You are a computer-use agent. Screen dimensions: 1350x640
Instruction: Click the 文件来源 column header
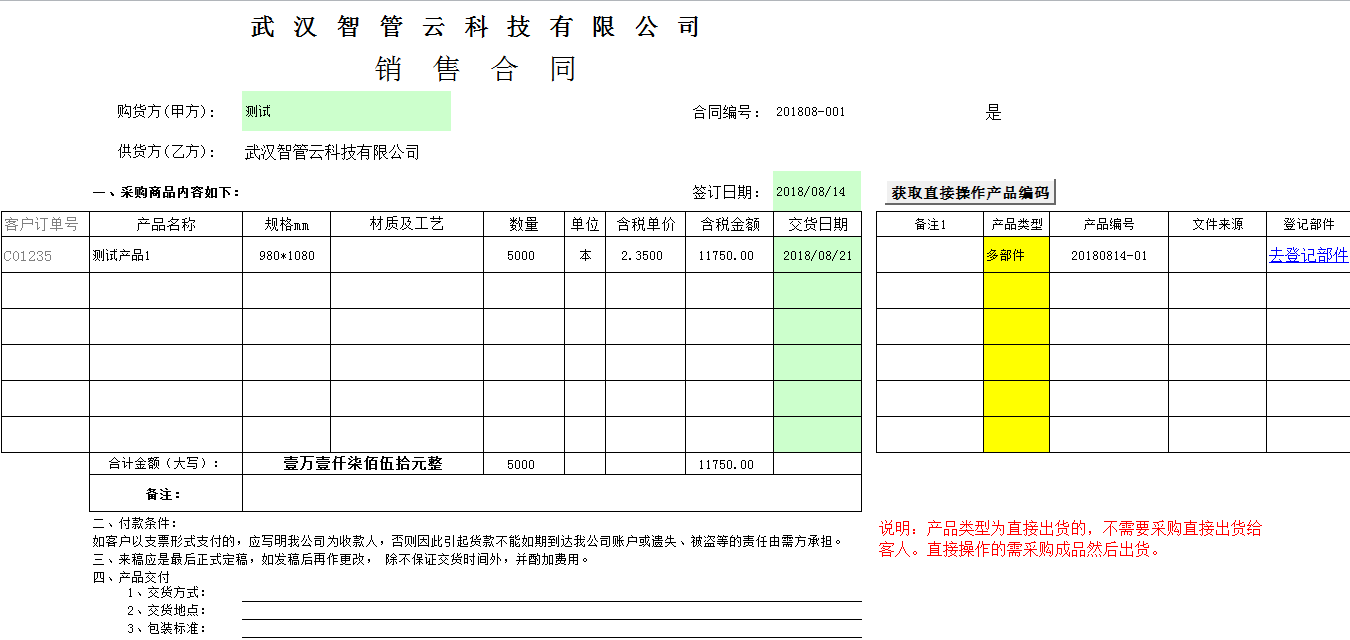(x=1217, y=224)
